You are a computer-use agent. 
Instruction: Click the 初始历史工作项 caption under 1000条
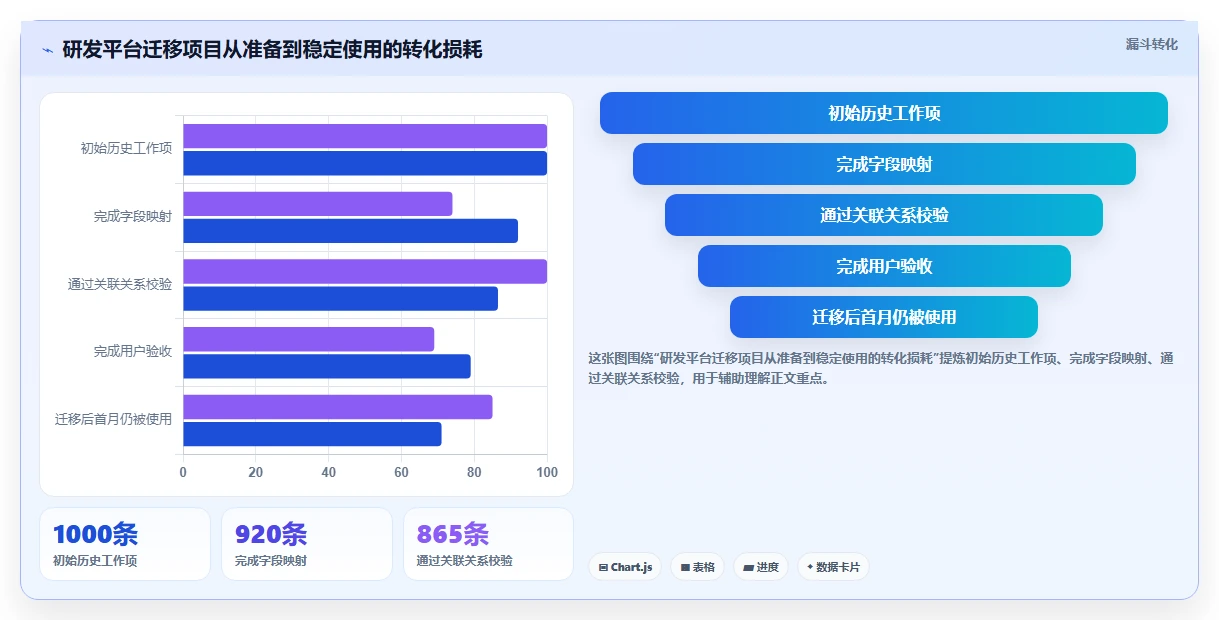(x=95, y=561)
